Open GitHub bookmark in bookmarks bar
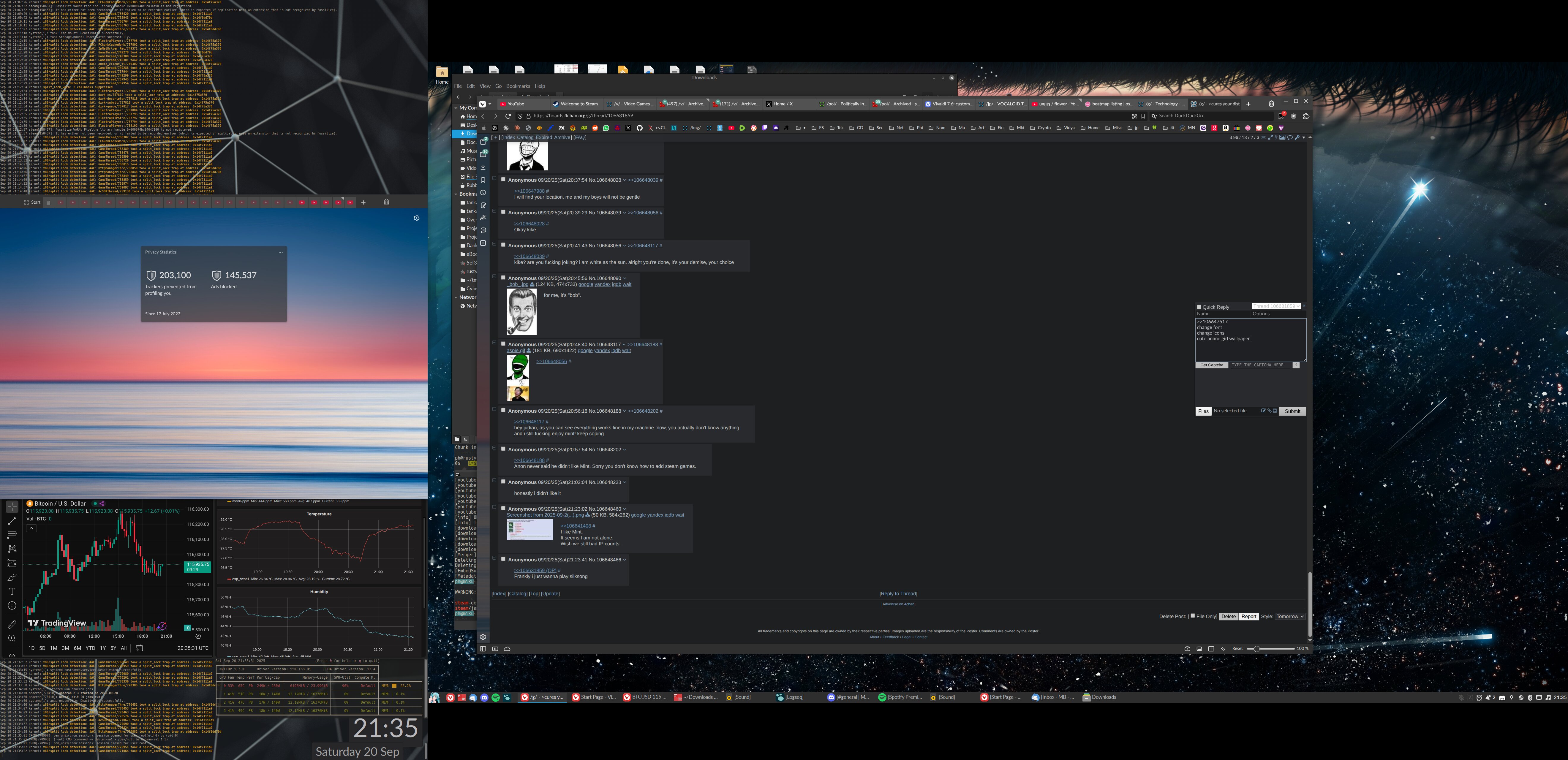1568x760 pixels. tap(640, 128)
